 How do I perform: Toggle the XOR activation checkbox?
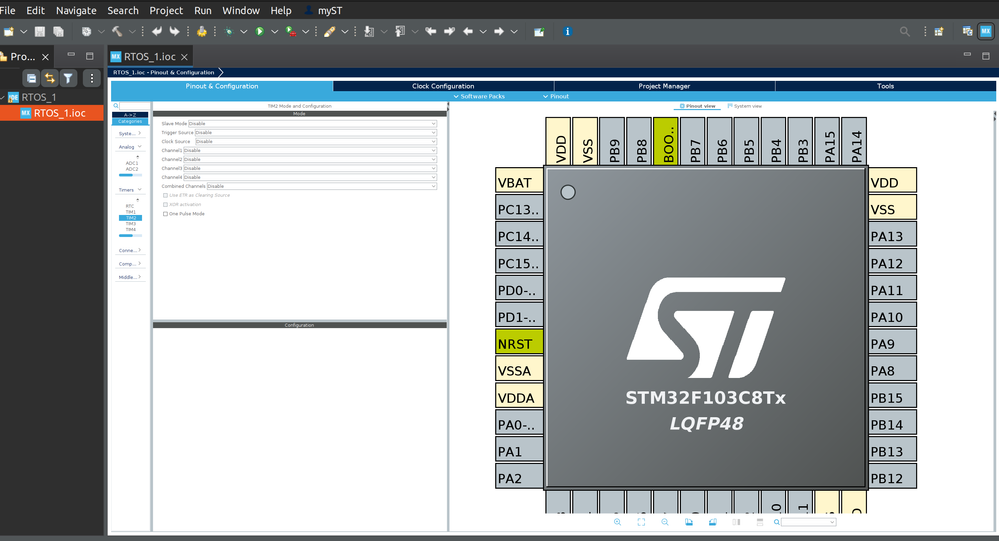(x=166, y=204)
